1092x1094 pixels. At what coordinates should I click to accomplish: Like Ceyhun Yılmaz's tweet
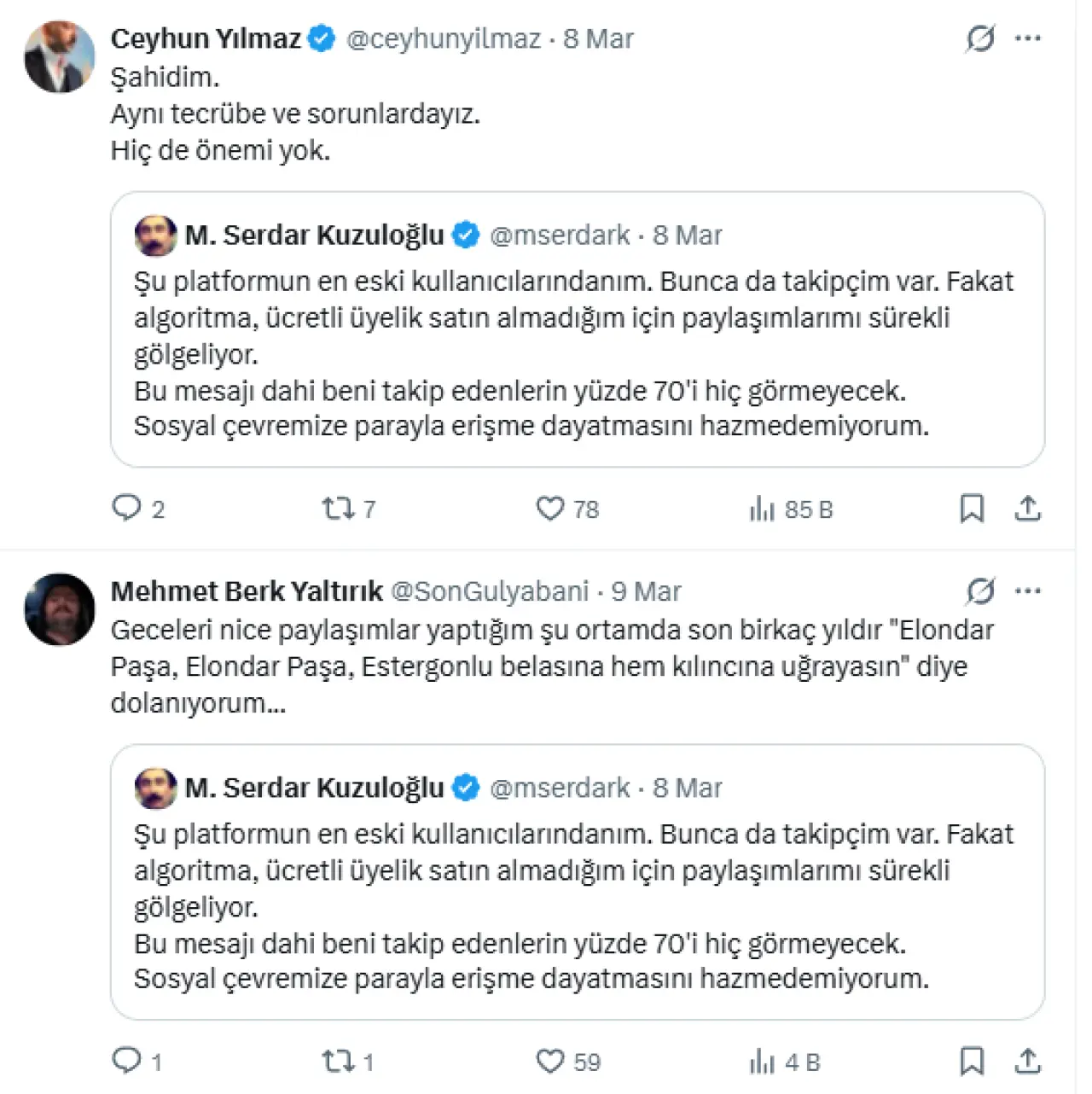[x=550, y=509]
